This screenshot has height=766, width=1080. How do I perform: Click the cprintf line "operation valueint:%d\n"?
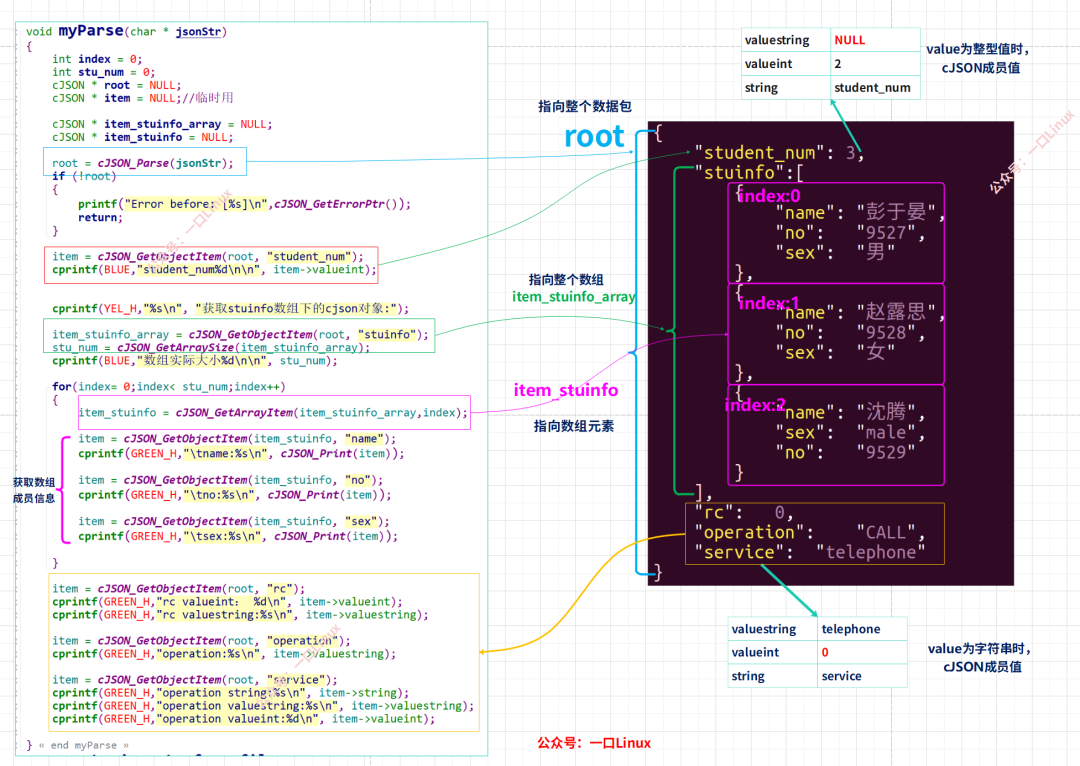243,719
